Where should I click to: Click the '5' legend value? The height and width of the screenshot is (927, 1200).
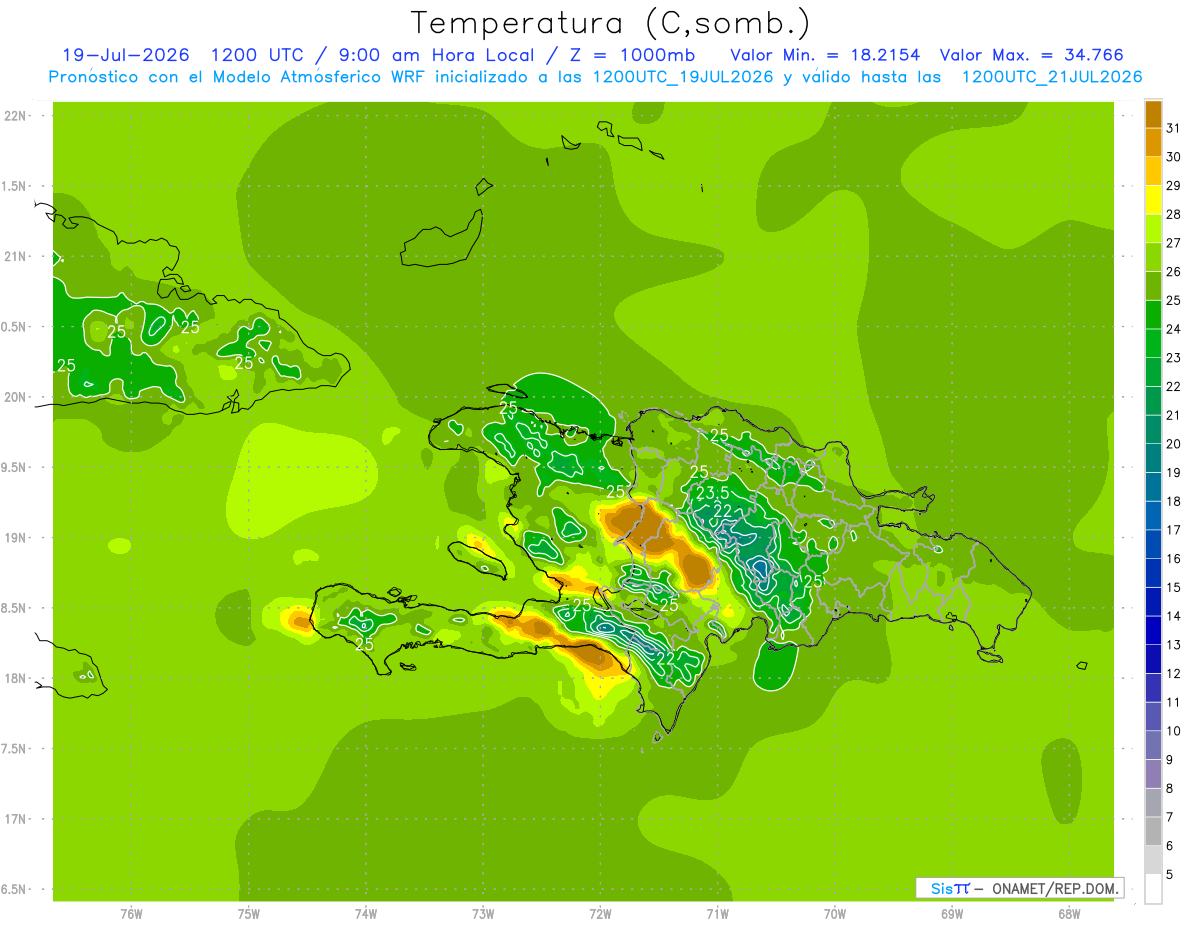coord(1170,874)
